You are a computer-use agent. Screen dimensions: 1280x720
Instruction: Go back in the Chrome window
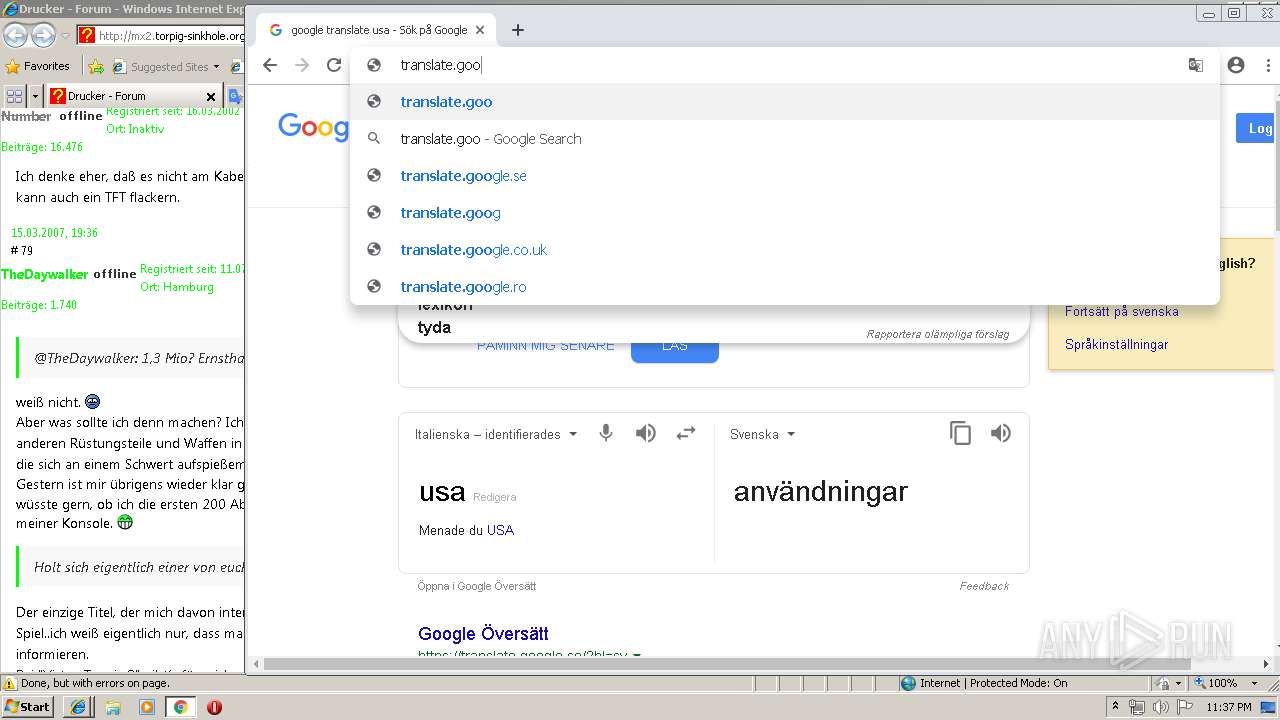tap(270, 65)
